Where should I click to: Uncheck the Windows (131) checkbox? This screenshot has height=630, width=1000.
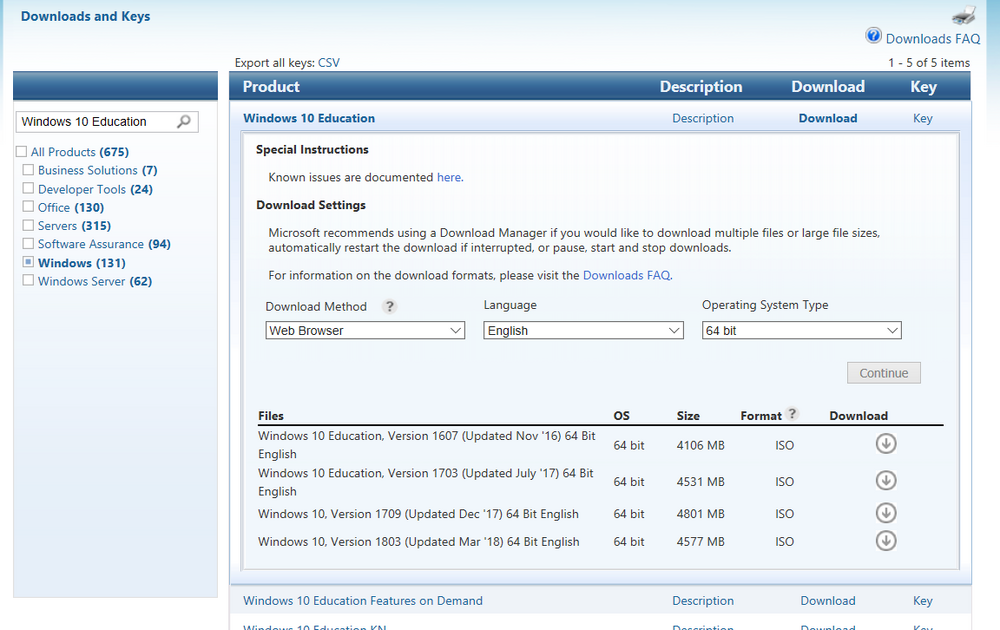28,262
